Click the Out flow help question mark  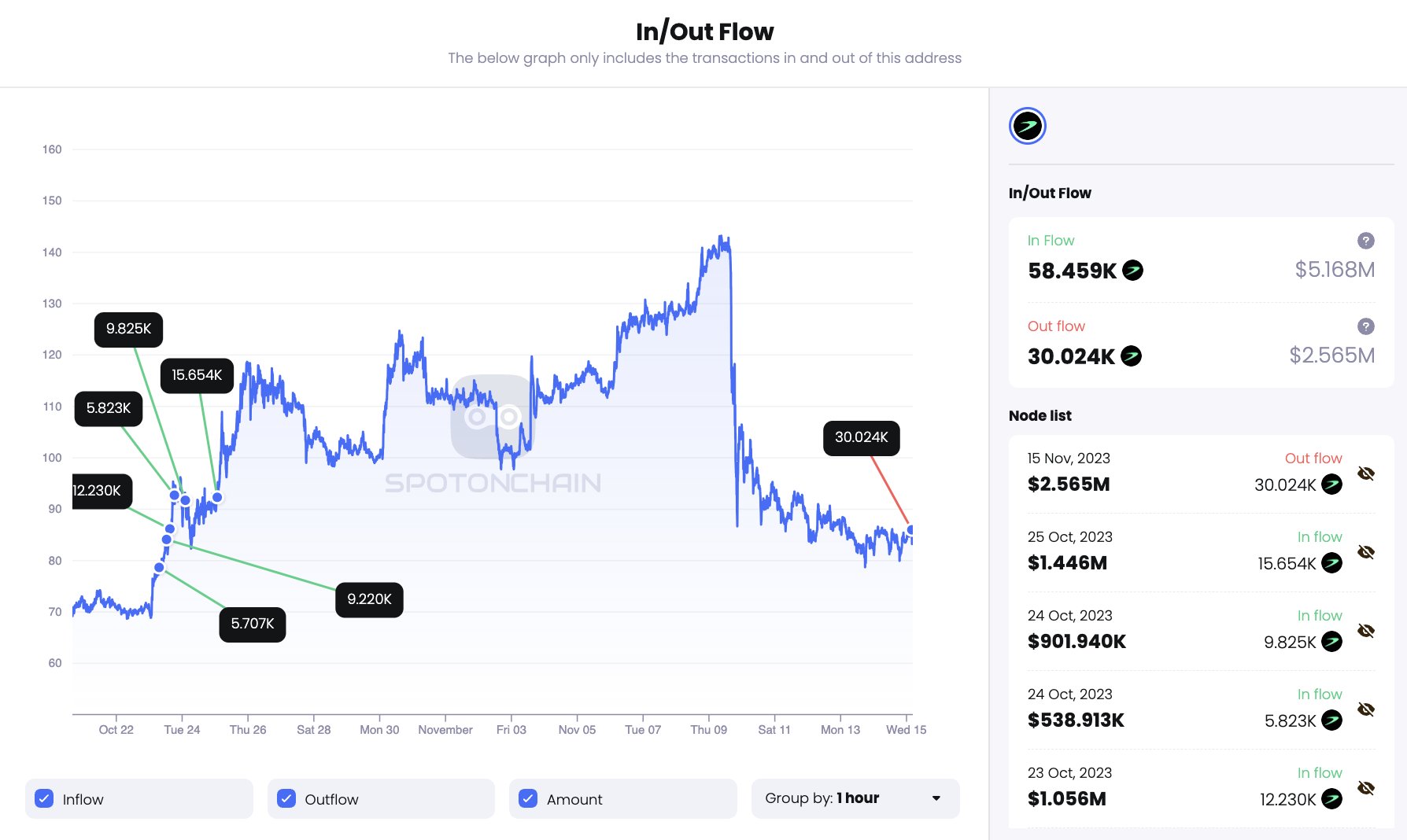tap(1365, 326)
